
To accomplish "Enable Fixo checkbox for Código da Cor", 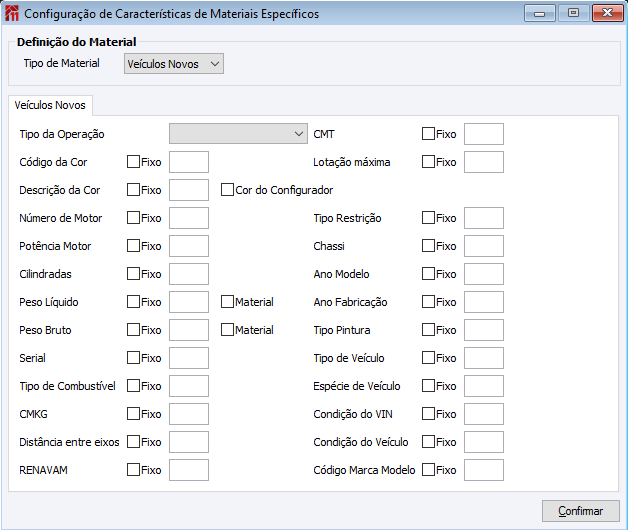I will (134, 162).
